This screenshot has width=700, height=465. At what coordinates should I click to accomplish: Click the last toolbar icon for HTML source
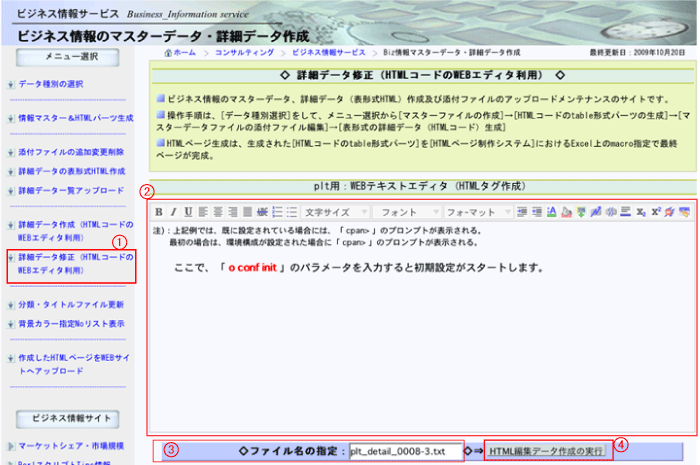pos(684,212)
